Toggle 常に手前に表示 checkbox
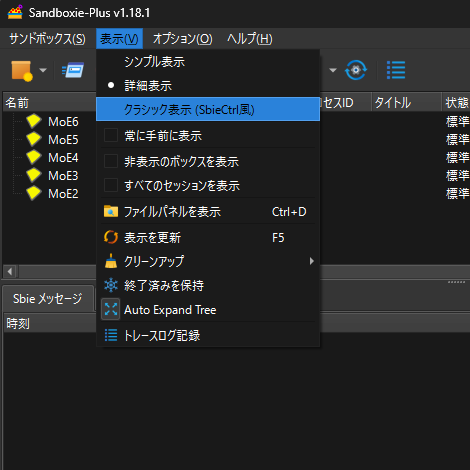 click(x=111, y=136)
